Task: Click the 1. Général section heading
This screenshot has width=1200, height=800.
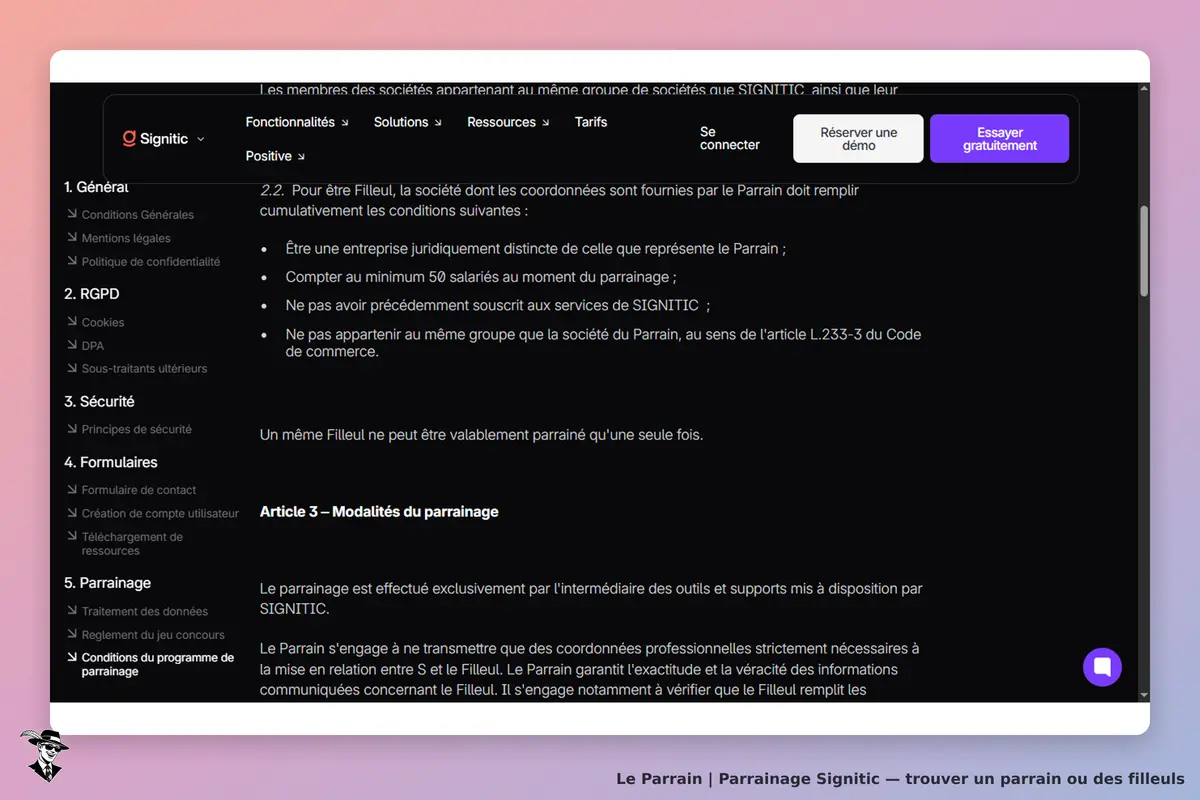Action: (96, 187)
